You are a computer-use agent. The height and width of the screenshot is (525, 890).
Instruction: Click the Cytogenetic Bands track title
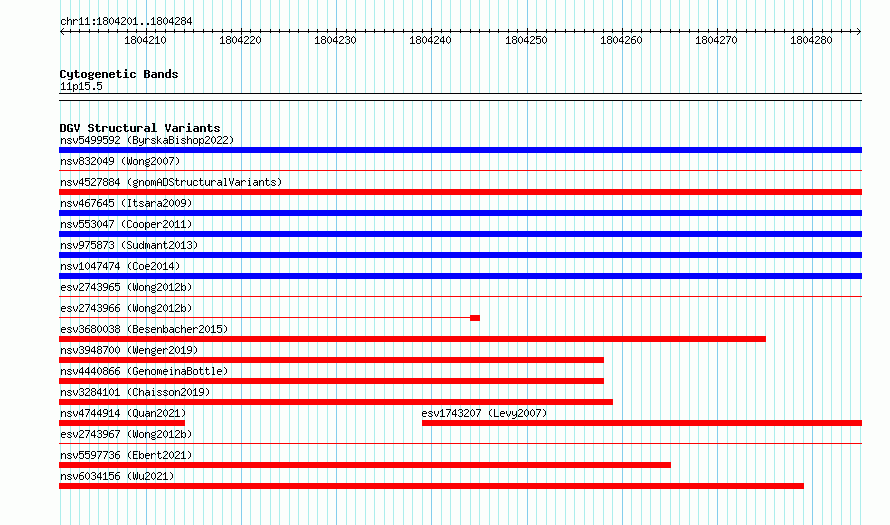(x=119, y=74)
